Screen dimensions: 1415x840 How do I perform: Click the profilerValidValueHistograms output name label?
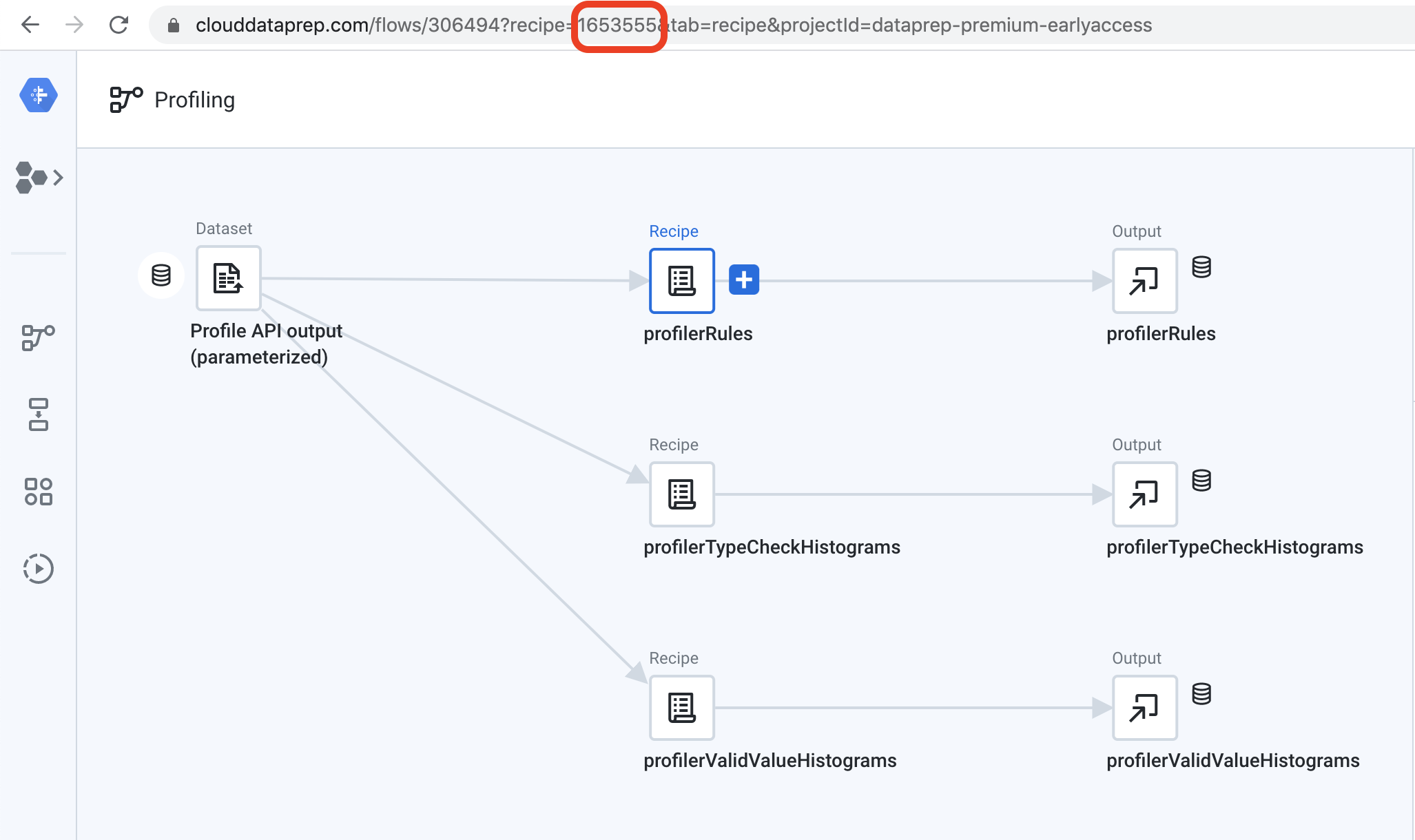point(1232,761)
